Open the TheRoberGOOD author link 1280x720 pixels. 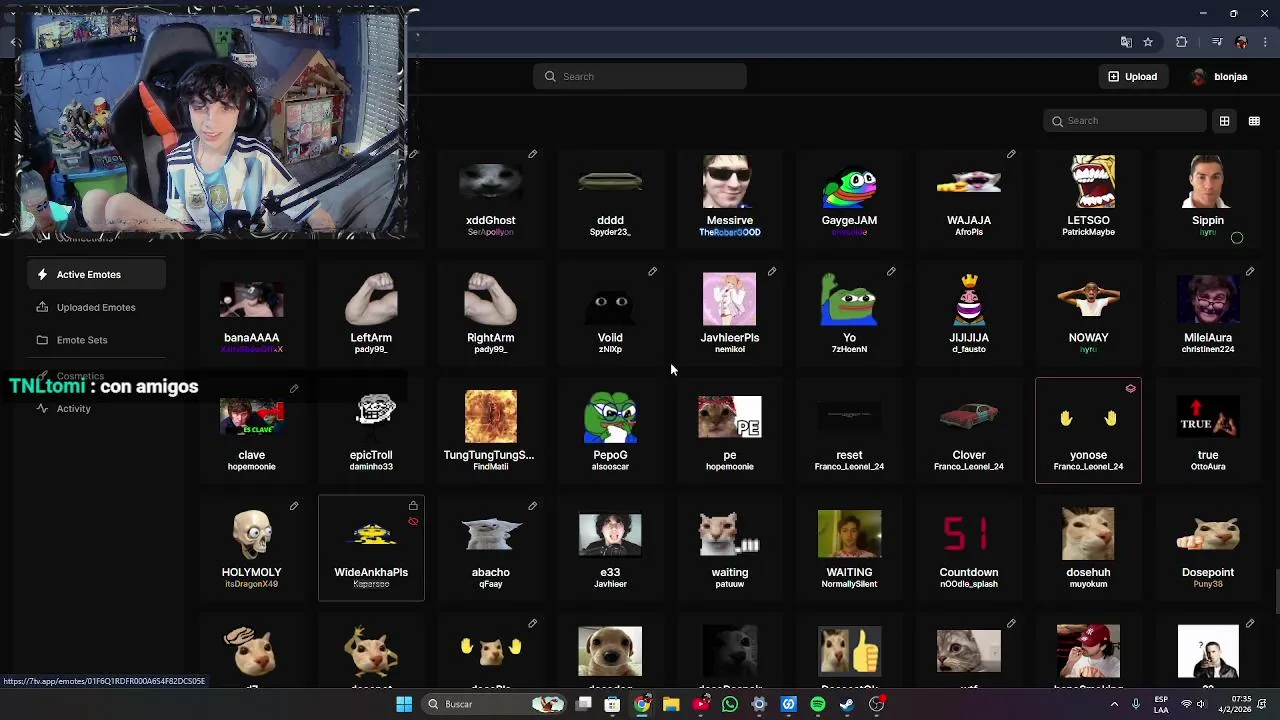click(730, 232)
